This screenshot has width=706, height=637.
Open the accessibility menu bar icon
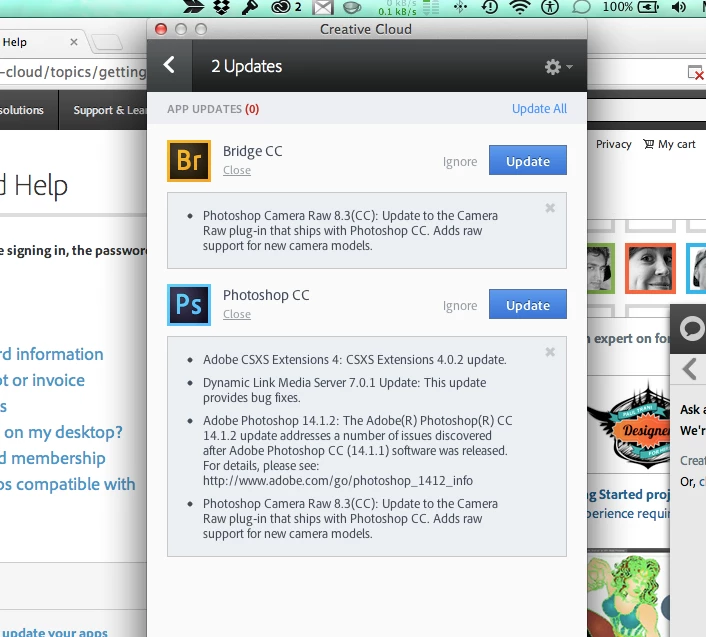(x=550, y=7)
